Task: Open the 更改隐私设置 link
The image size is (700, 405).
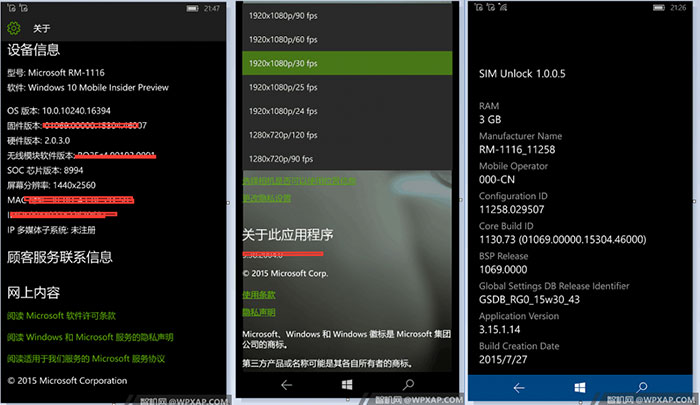Action: tap(267, 198)
